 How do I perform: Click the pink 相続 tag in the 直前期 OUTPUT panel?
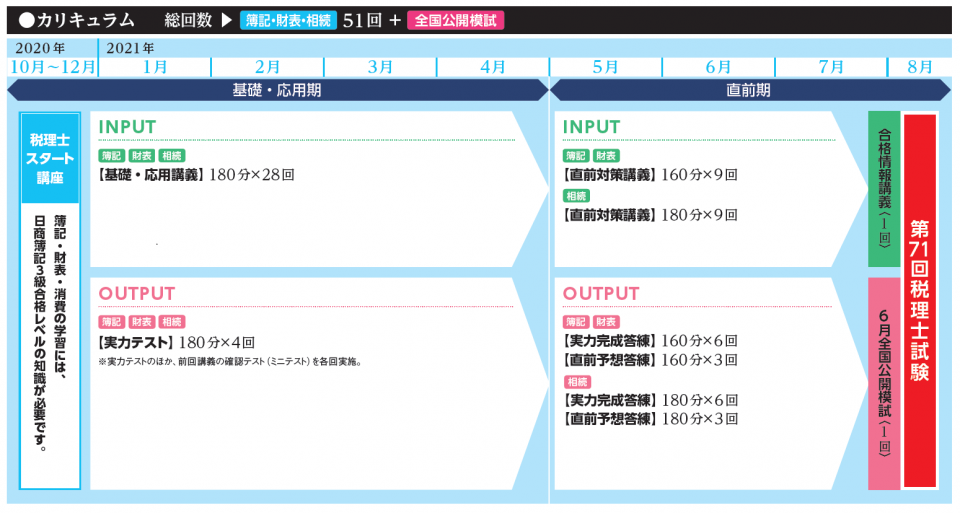point(576,382)
